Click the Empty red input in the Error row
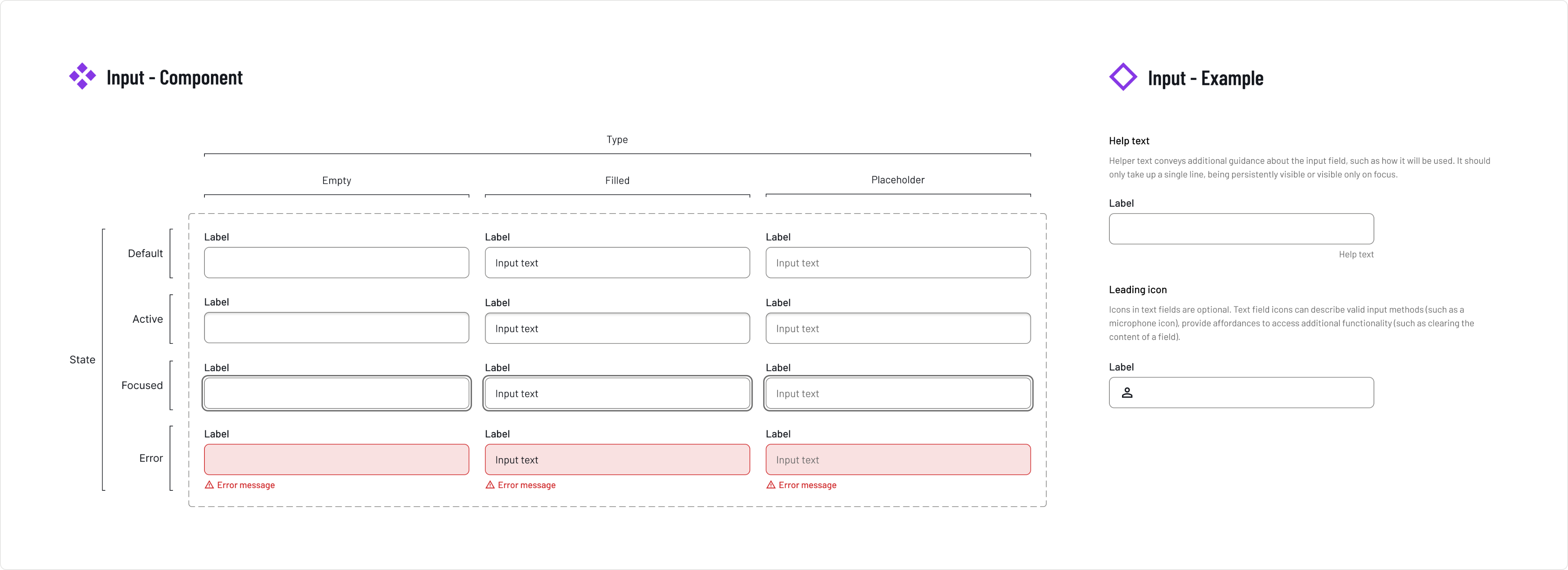Image resolution: width=1568 pixels, height=570 pixels. (x=336, y=459)
